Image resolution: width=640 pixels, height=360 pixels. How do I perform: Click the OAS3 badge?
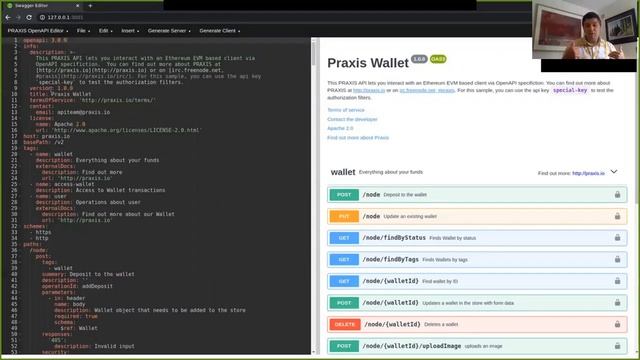click(x=438, y=59)
